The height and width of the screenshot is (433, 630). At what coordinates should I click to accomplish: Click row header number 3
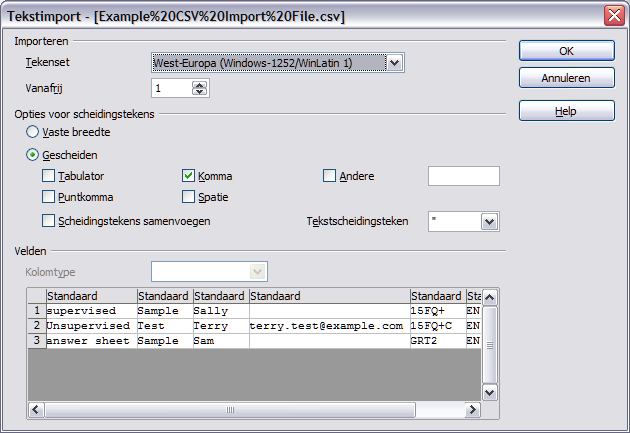click(37, 341)
